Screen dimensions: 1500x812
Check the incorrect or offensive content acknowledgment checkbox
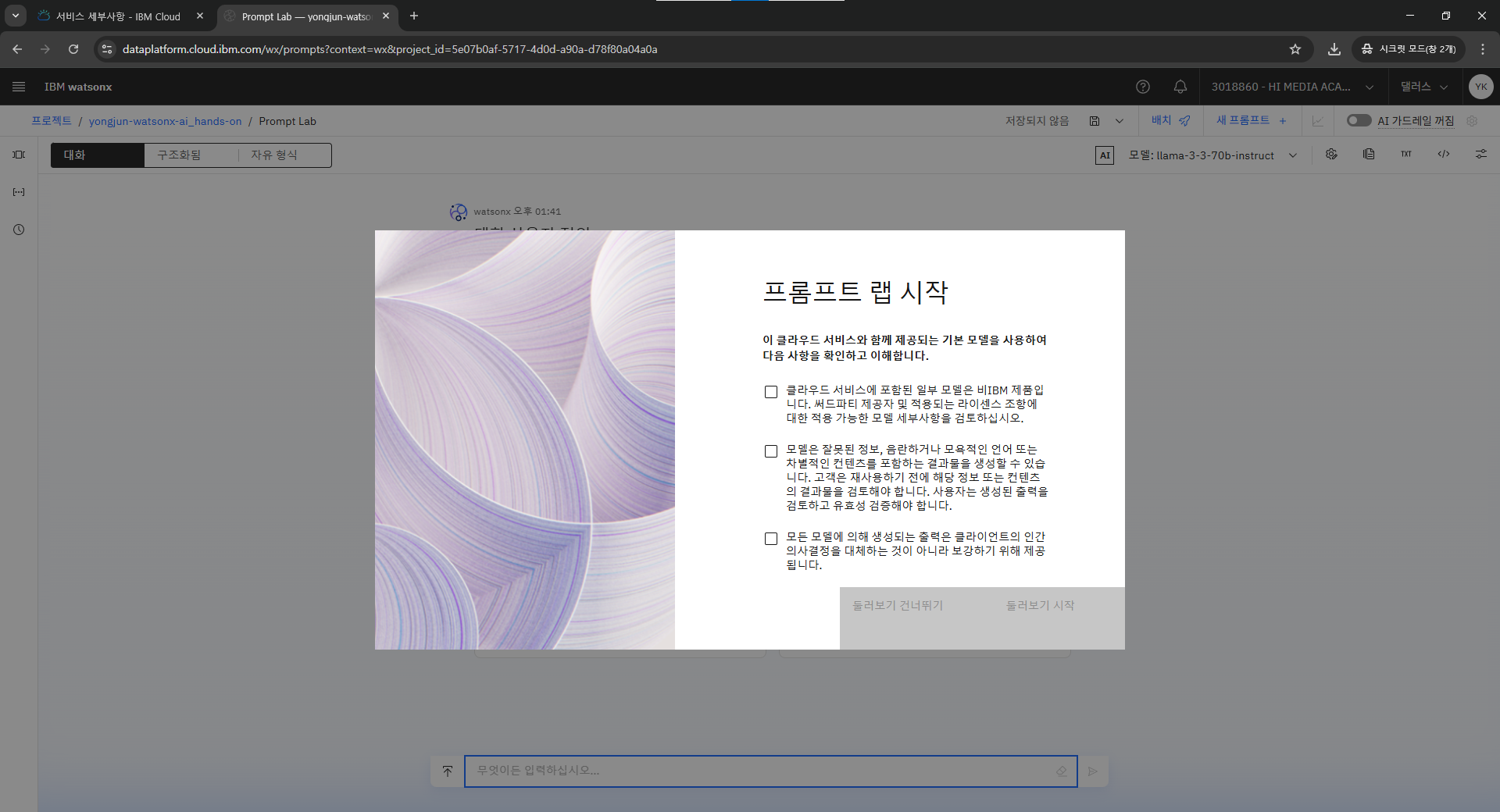tap(771, 451)
